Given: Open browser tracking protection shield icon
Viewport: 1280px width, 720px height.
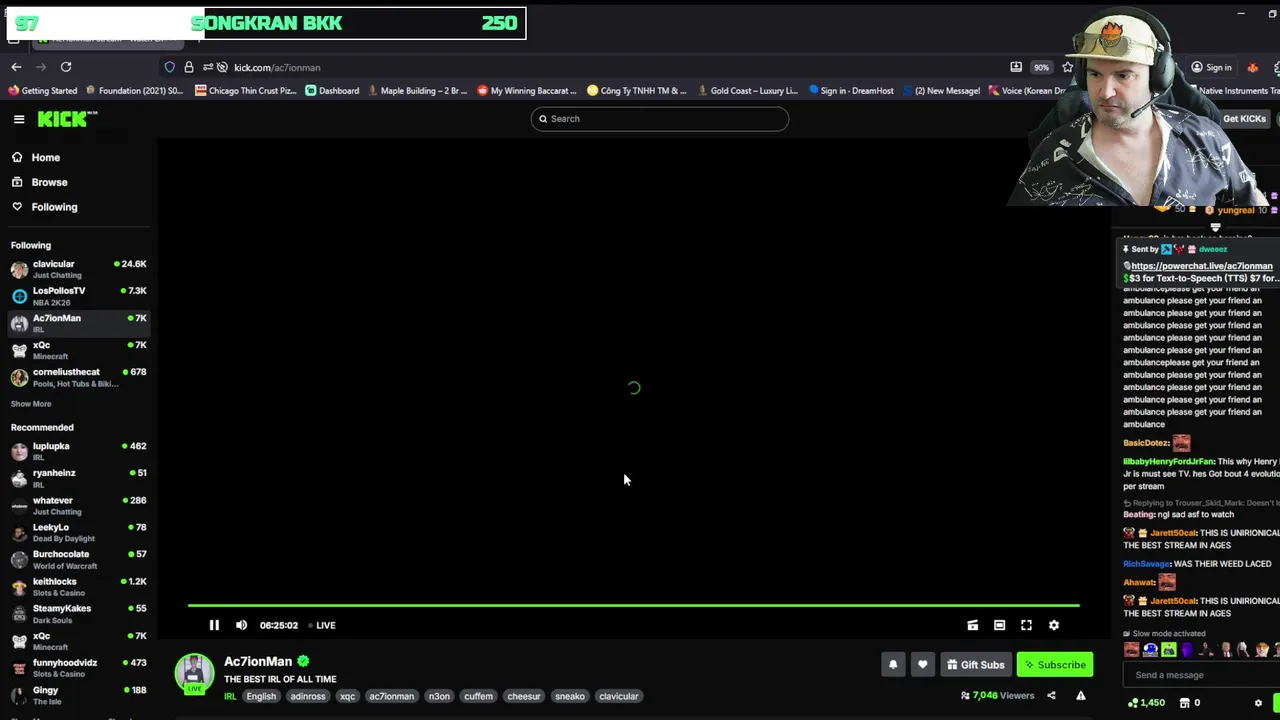Looking at the screenshot, I should [x=170, y=67].
